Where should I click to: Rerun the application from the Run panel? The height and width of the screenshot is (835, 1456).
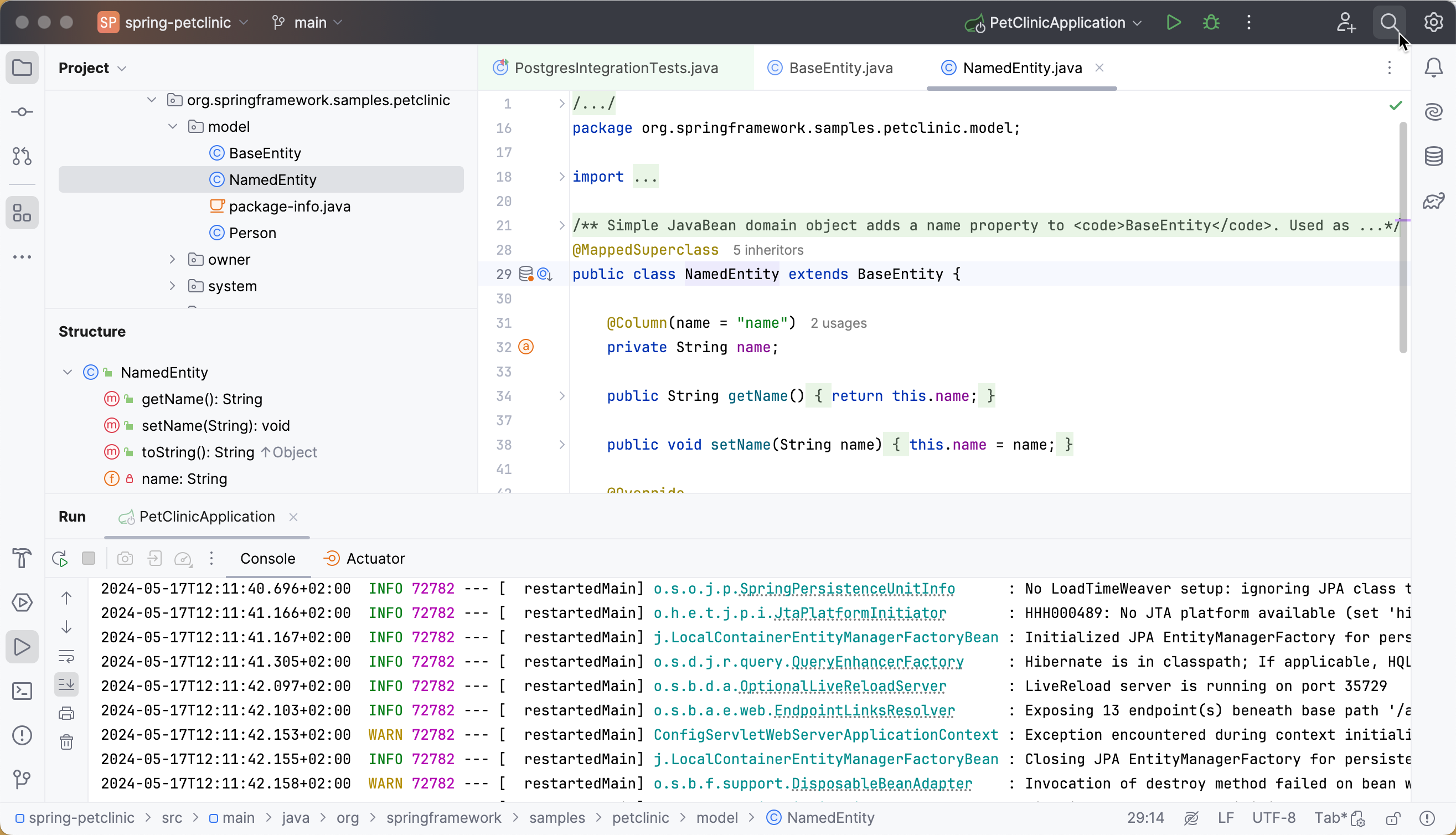point(59,558)
